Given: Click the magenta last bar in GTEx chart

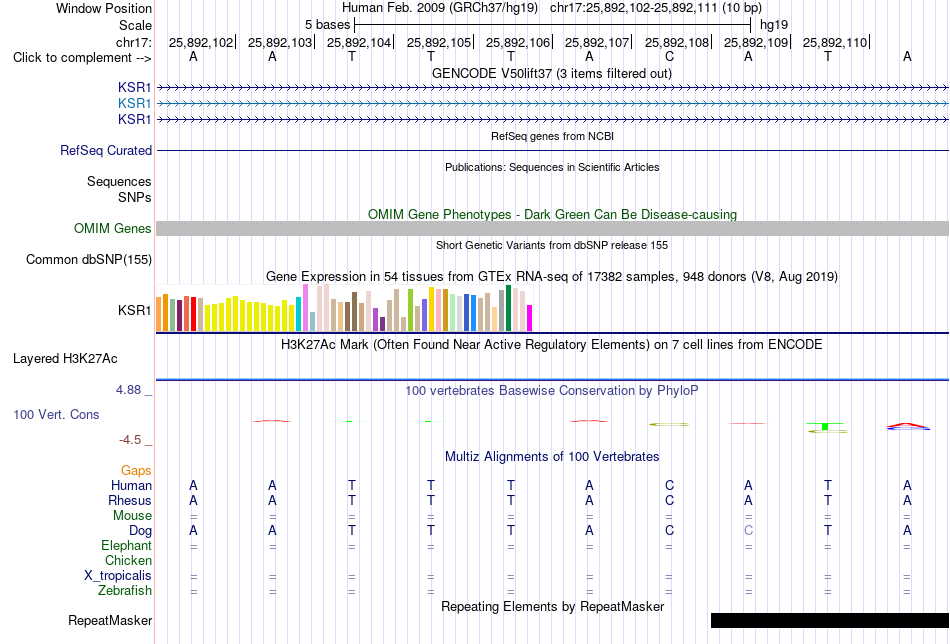Looking at the screenshot, I should (530, 318).
